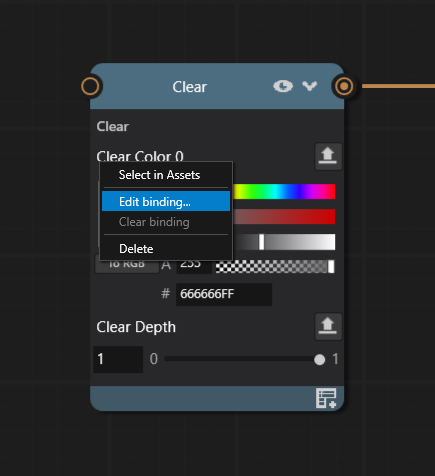Click the grayscale value slider handle
Viewport: 435px width, 476px height.
[x=262, y=242]
